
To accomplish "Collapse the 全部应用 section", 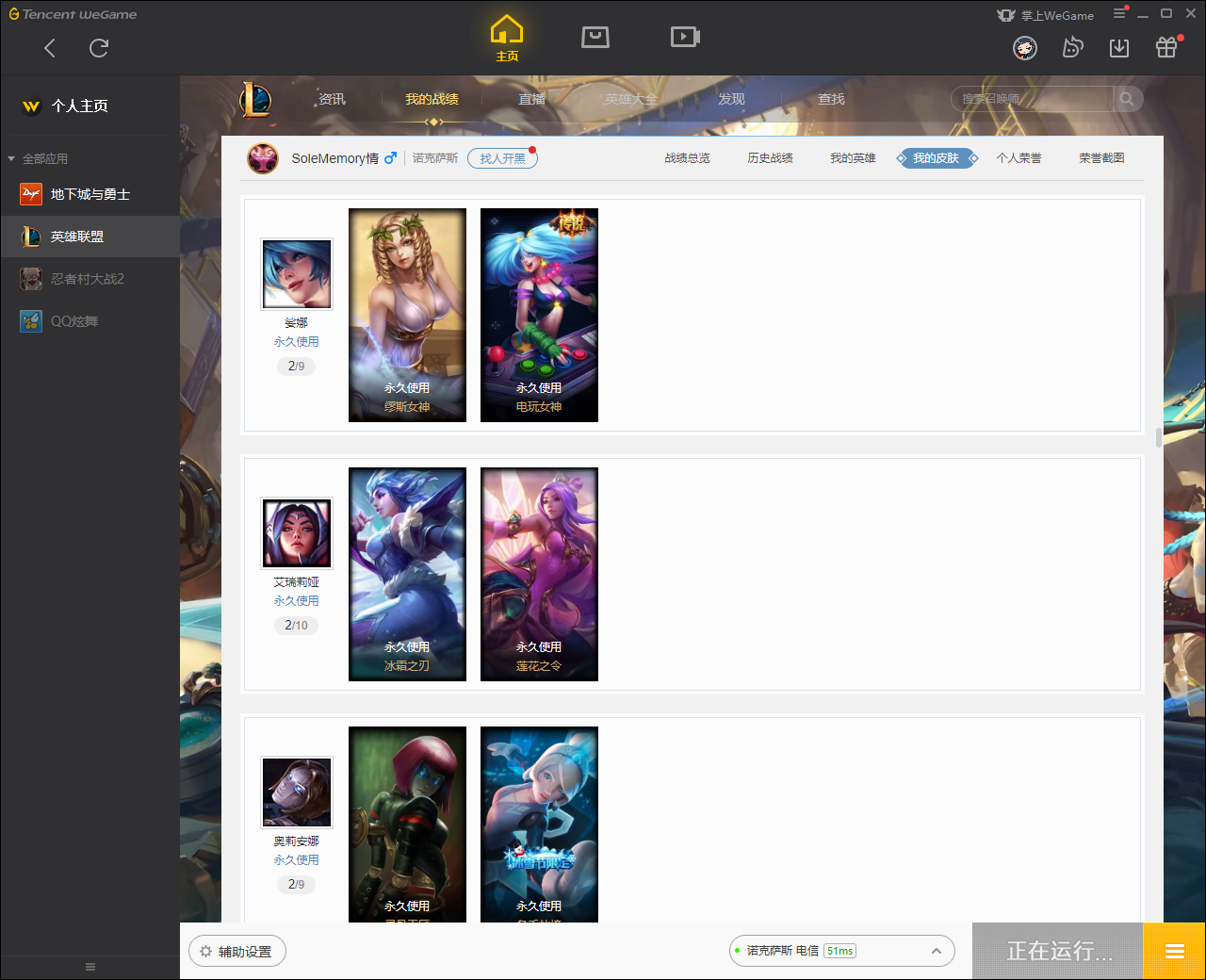I will tap(11, 158).
